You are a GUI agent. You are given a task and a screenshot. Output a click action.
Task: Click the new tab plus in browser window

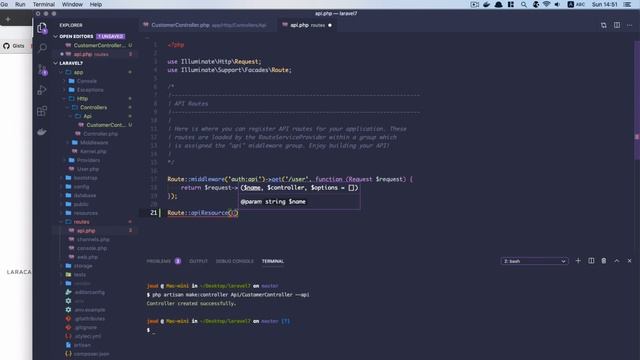click(8, 19)
